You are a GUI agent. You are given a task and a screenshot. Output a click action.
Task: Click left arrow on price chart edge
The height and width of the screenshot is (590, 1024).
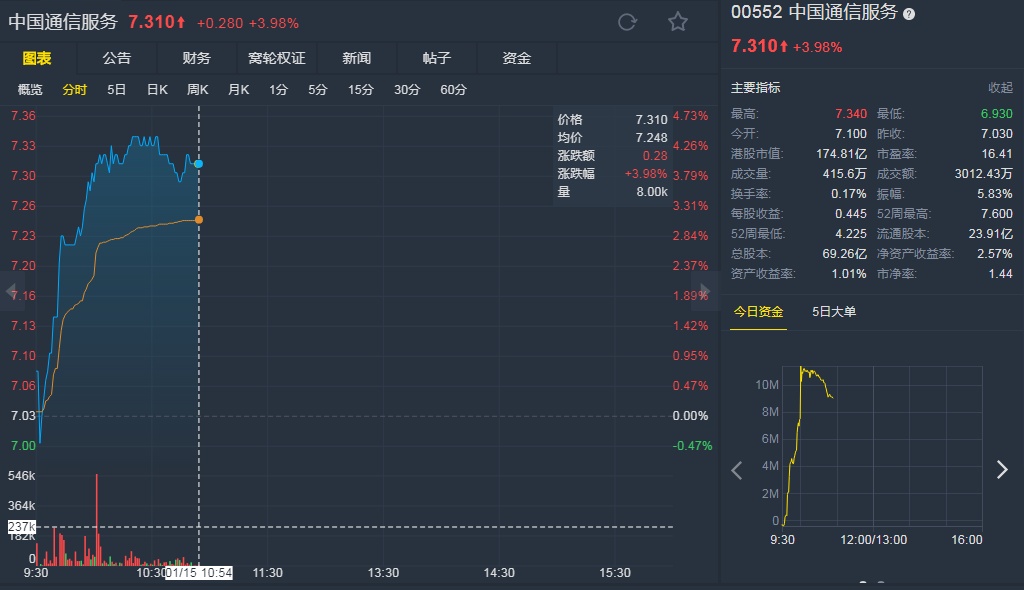(11, 292)
